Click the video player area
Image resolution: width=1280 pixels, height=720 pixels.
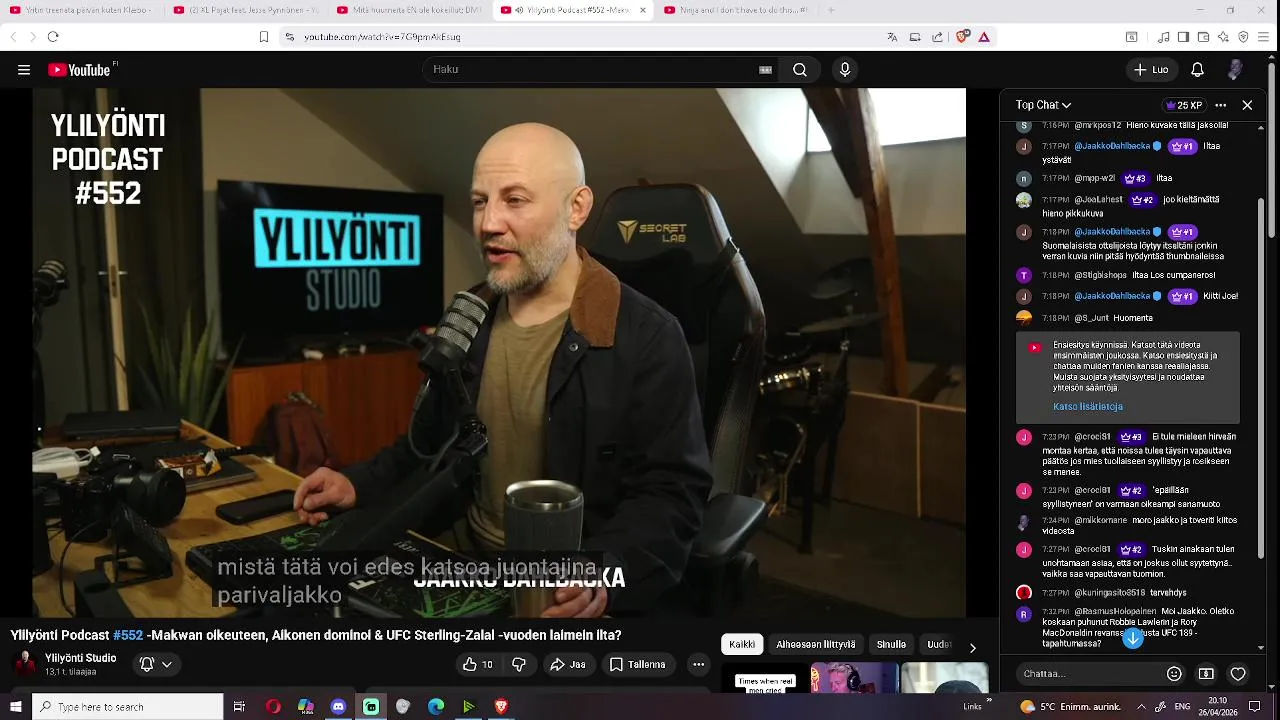(x=499, y=353)
